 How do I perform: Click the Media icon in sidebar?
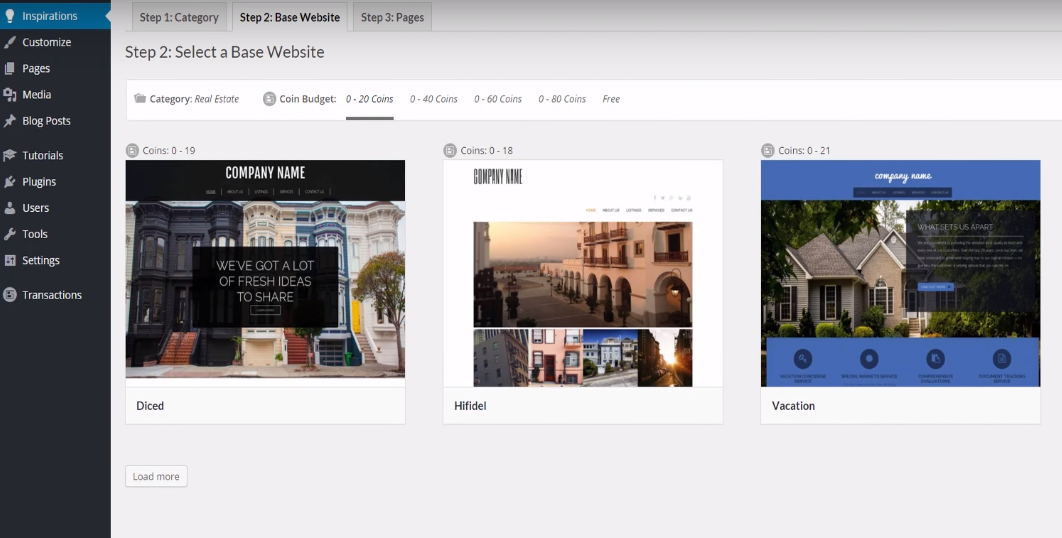pyautogui.click(x=10, y=94)
